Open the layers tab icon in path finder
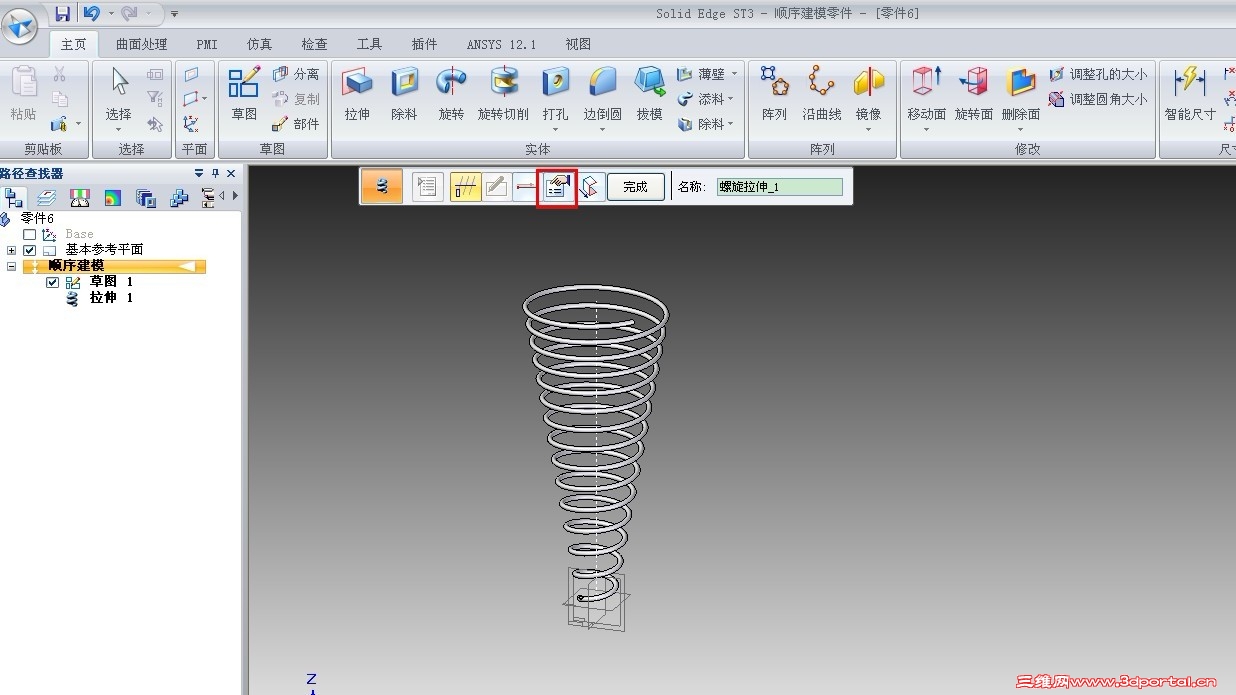Screen dimensions: 1236x695 (46, 197)
